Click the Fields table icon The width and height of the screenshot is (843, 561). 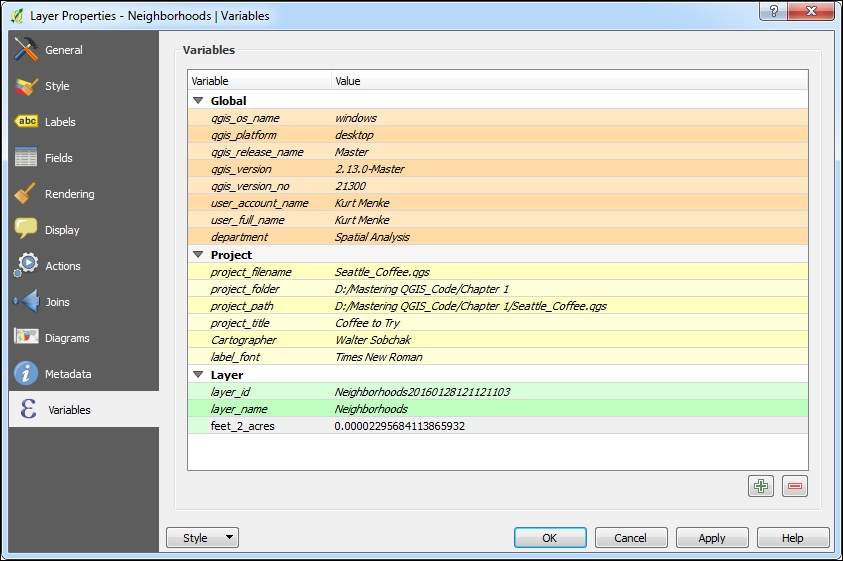27,158
